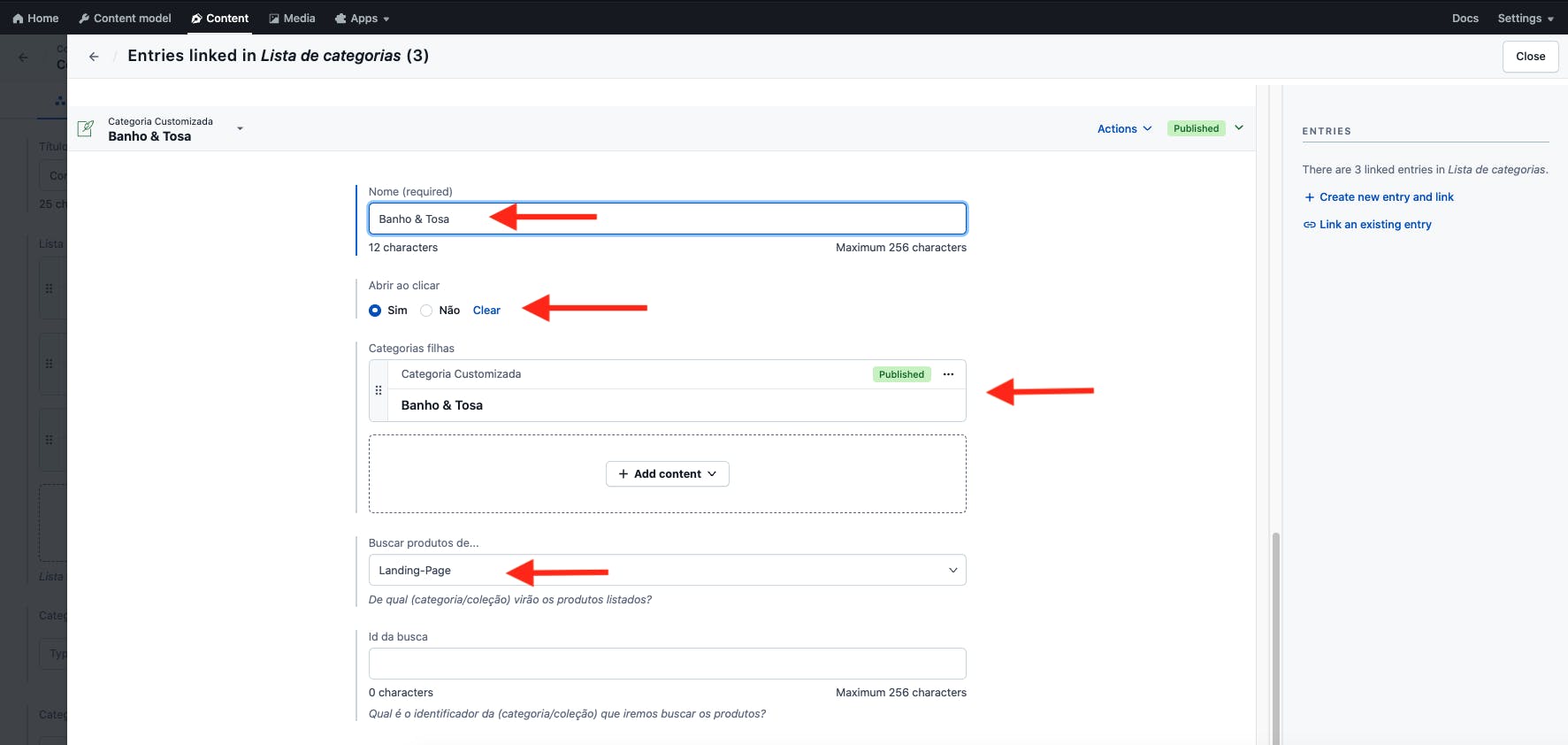
Task: Click the Media image icon in navbar
Action: [274, 19]
